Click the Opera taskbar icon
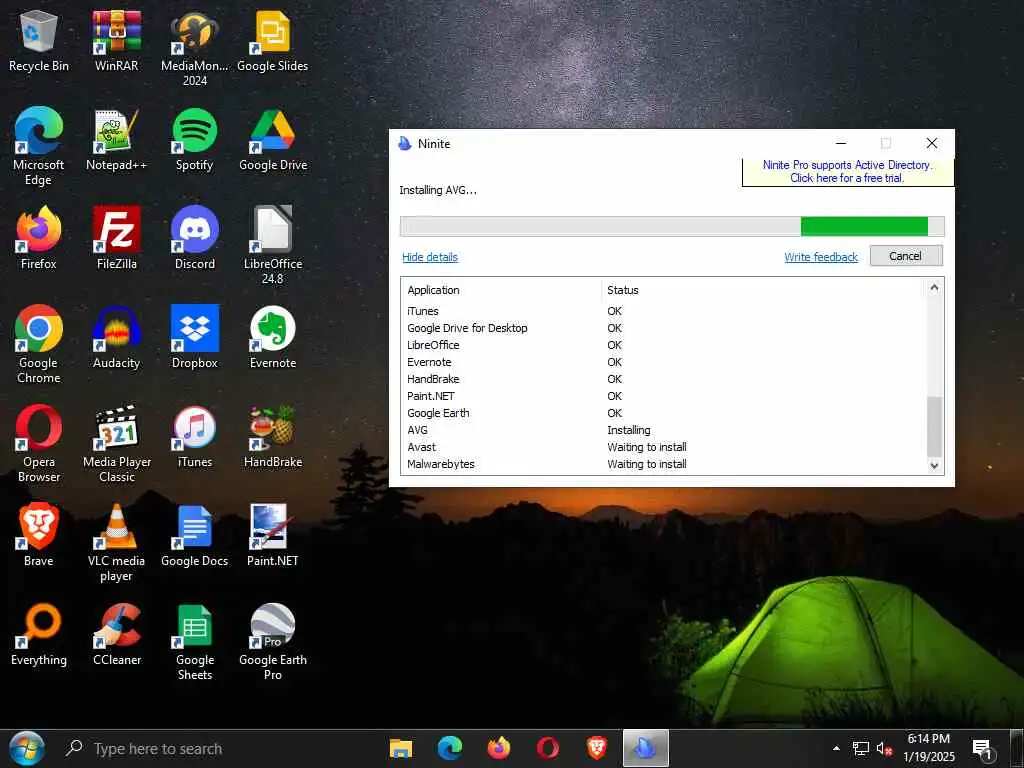The height and width of the screenshot is (768, 1024). coord(548,748)
